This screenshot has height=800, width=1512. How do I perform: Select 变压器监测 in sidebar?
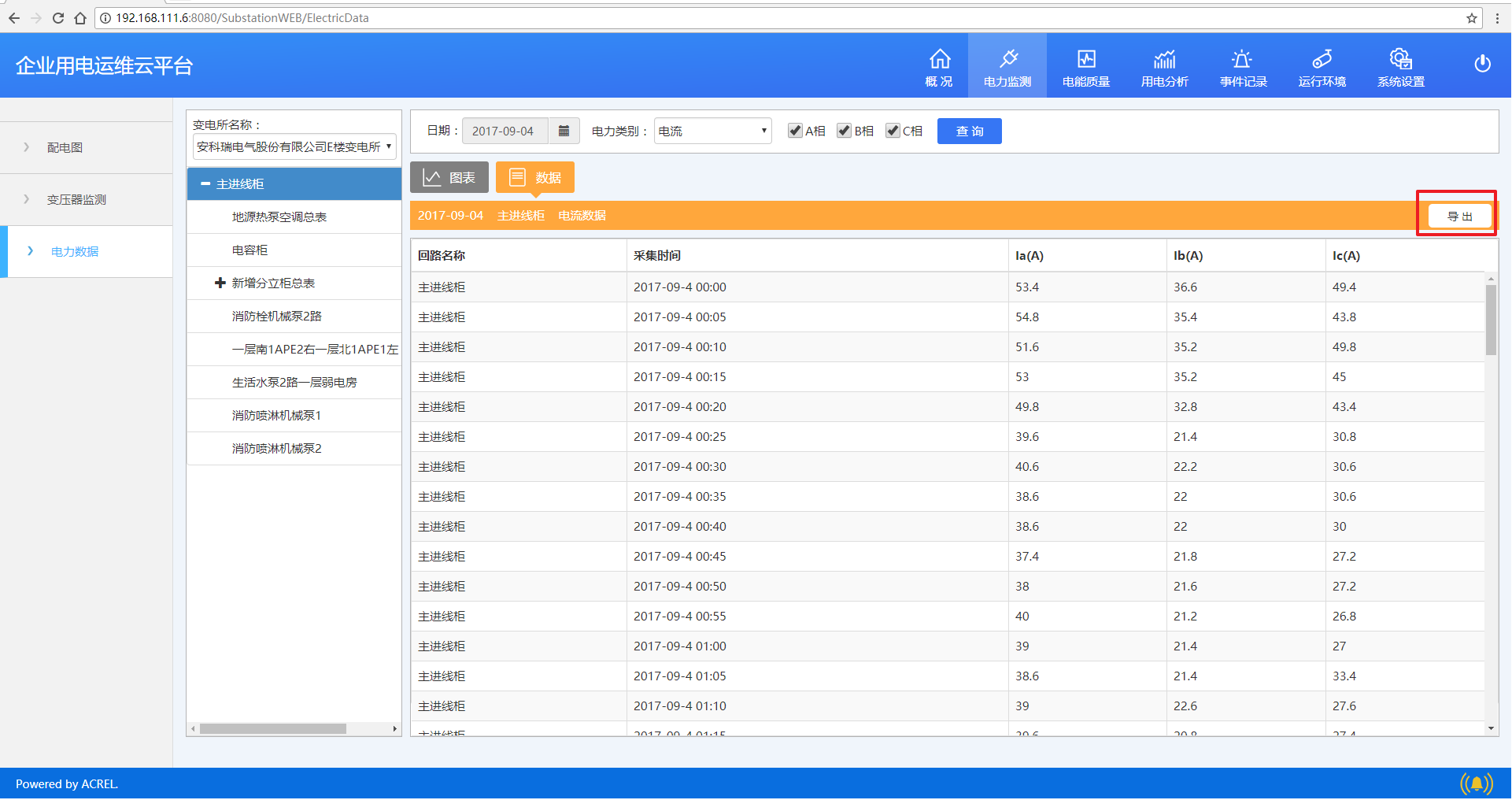coord(76,200)
